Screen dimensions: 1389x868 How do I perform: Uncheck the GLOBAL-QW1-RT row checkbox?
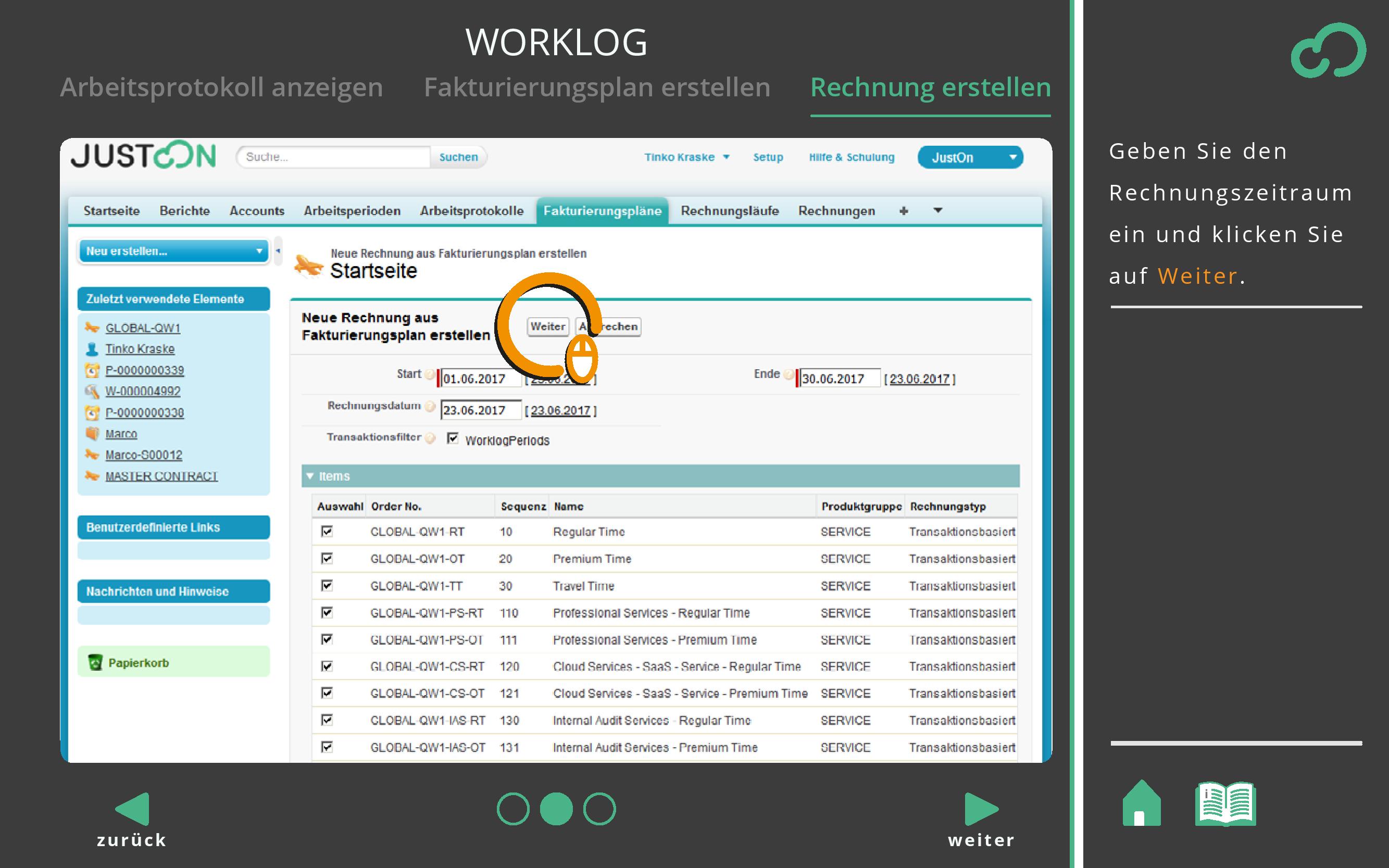pyautogui.click(x=327, y=532)
